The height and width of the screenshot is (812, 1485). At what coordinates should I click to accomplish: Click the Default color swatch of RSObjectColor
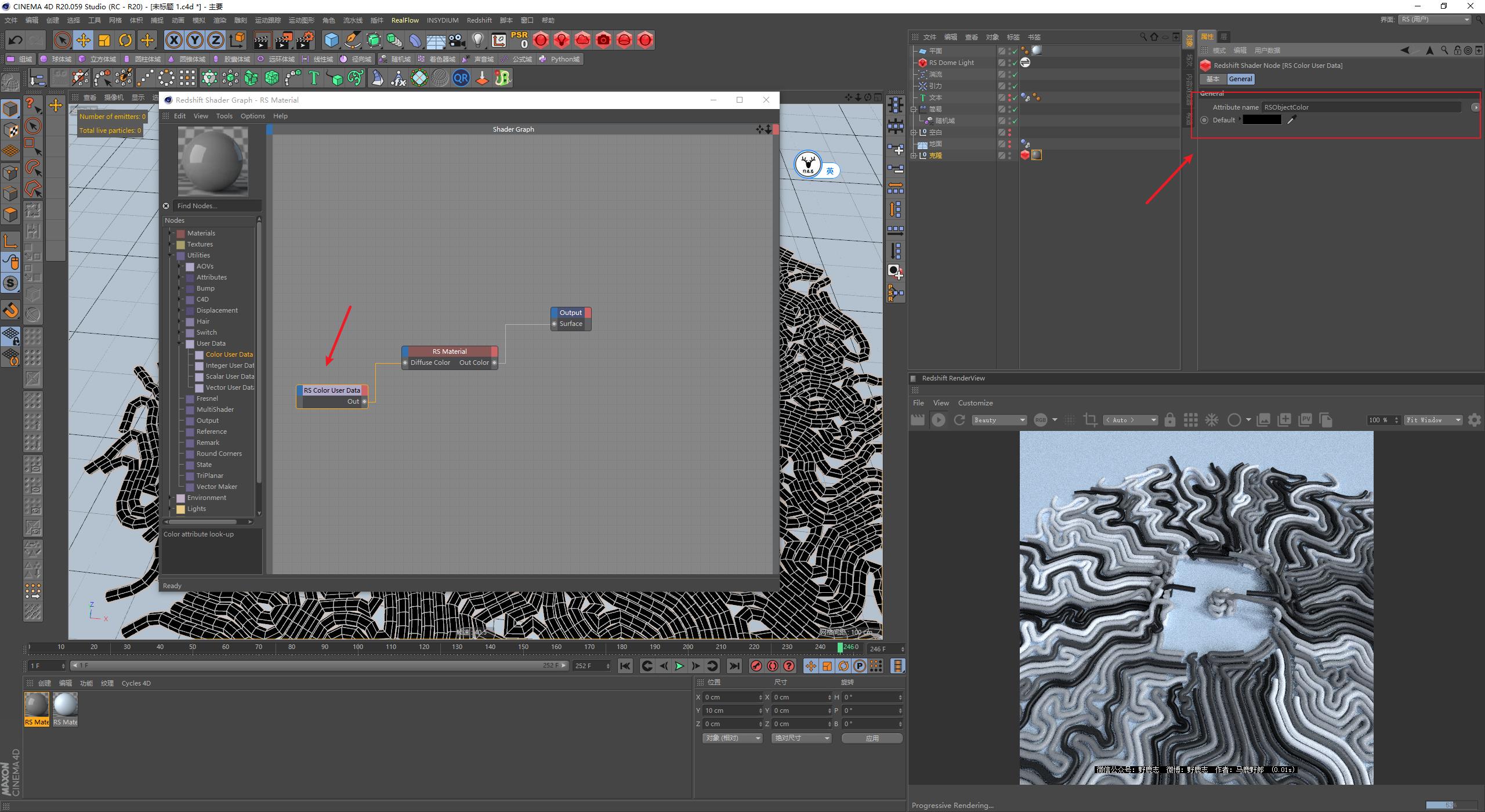1262,120
